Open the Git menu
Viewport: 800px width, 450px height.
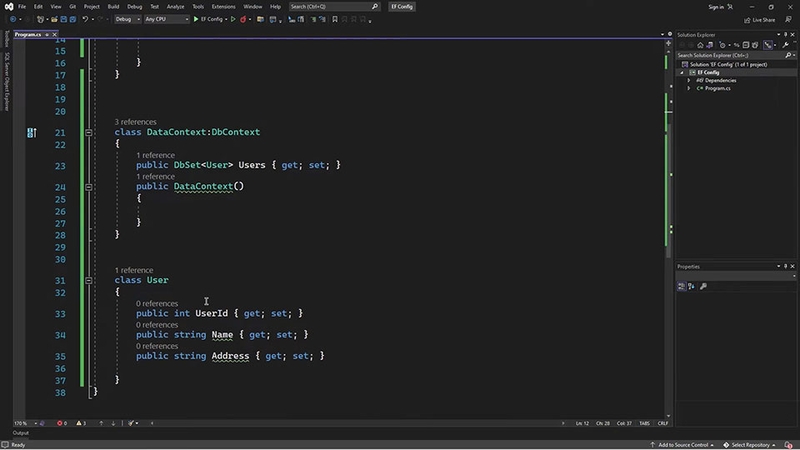point(72,7)
